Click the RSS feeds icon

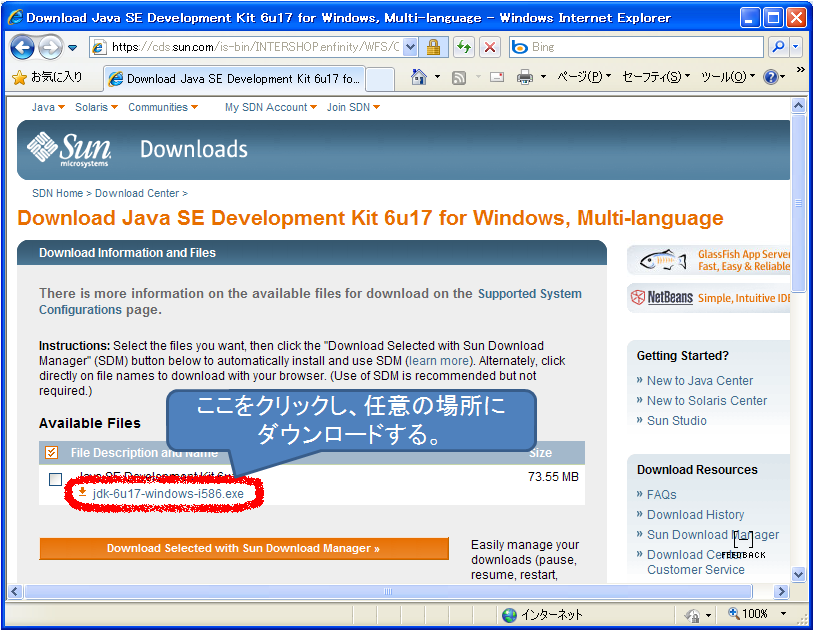click(459, 78)
